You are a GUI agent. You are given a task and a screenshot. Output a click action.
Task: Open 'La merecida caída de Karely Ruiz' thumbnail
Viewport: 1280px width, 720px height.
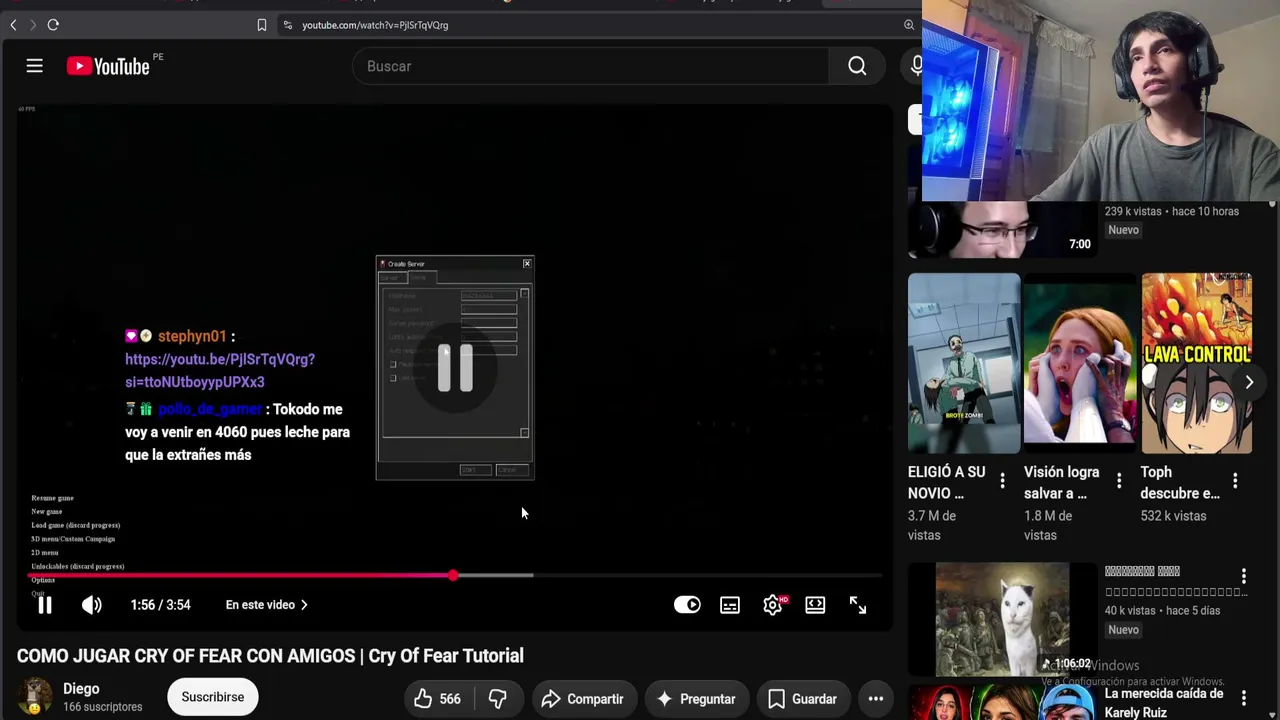click(1001, 701)
